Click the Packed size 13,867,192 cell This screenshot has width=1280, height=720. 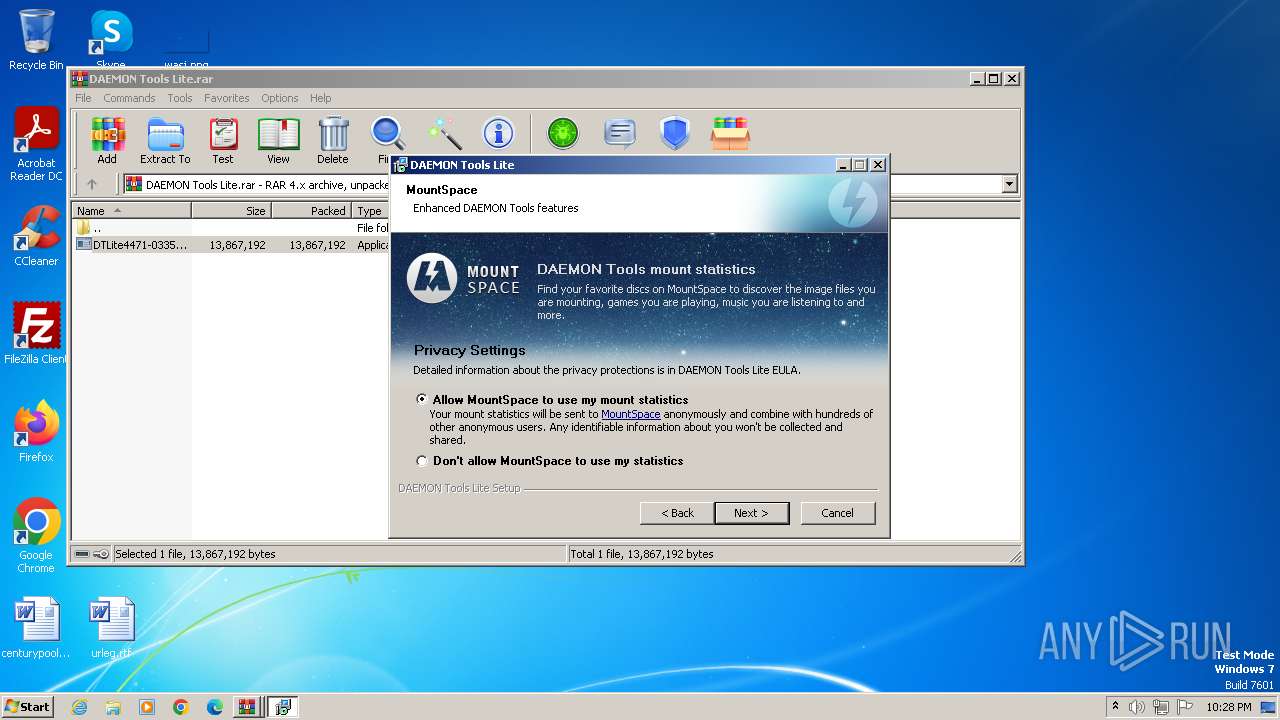tap(317, 244)
